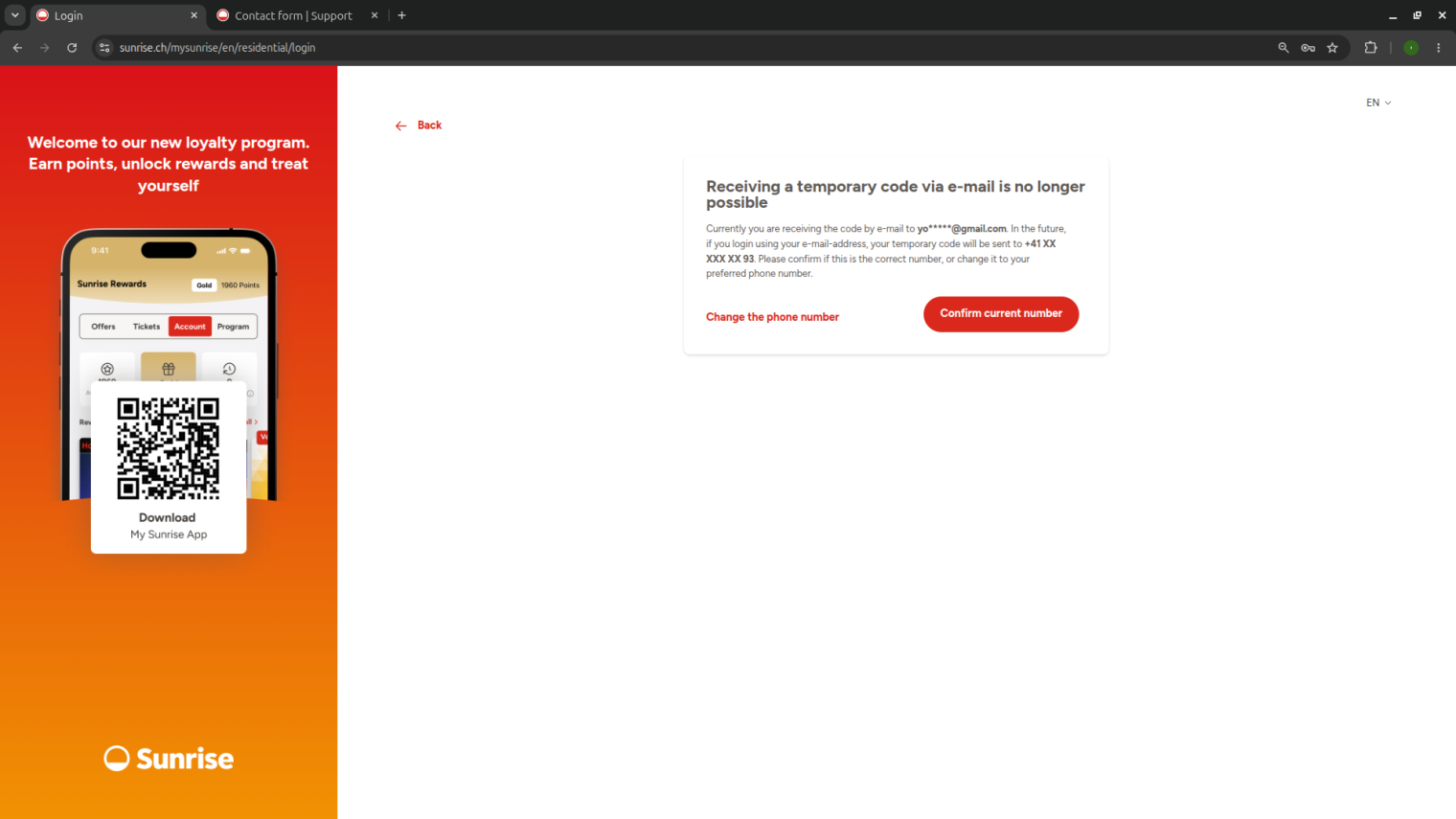Open a new tab with plus button

click(x=402, y=15)
